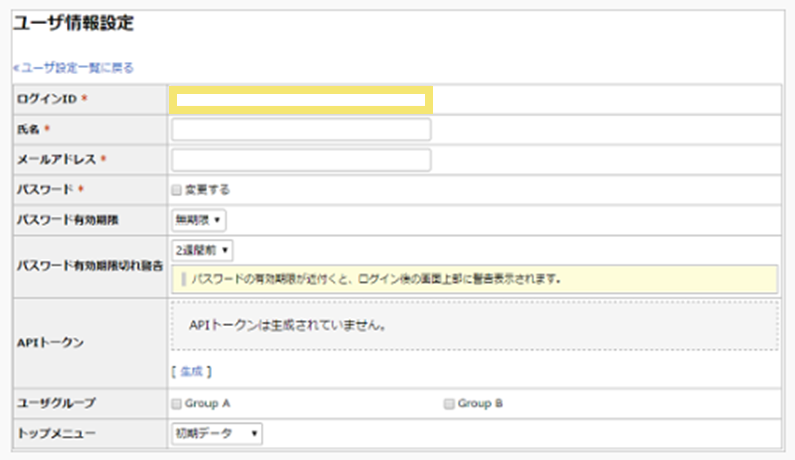The height and width of the screenshot is (460, 795).
Task: Click the ユーザ情報設定 page heading
Action: click(73, 21)
